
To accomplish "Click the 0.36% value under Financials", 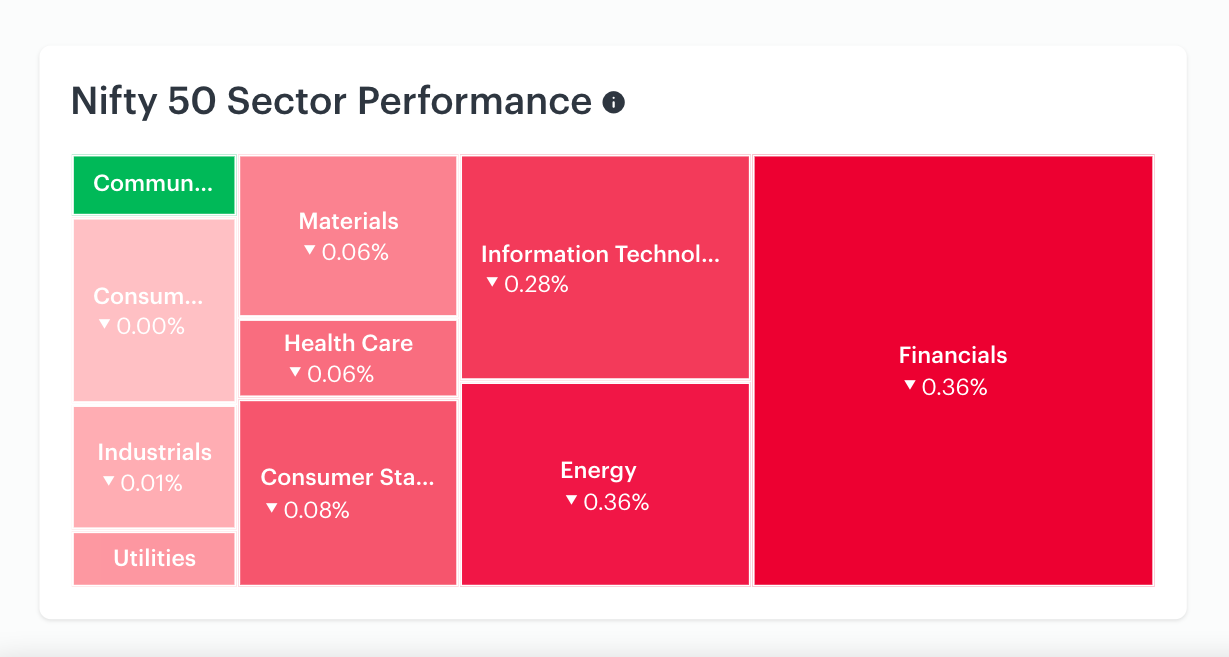I will (955, 387).
